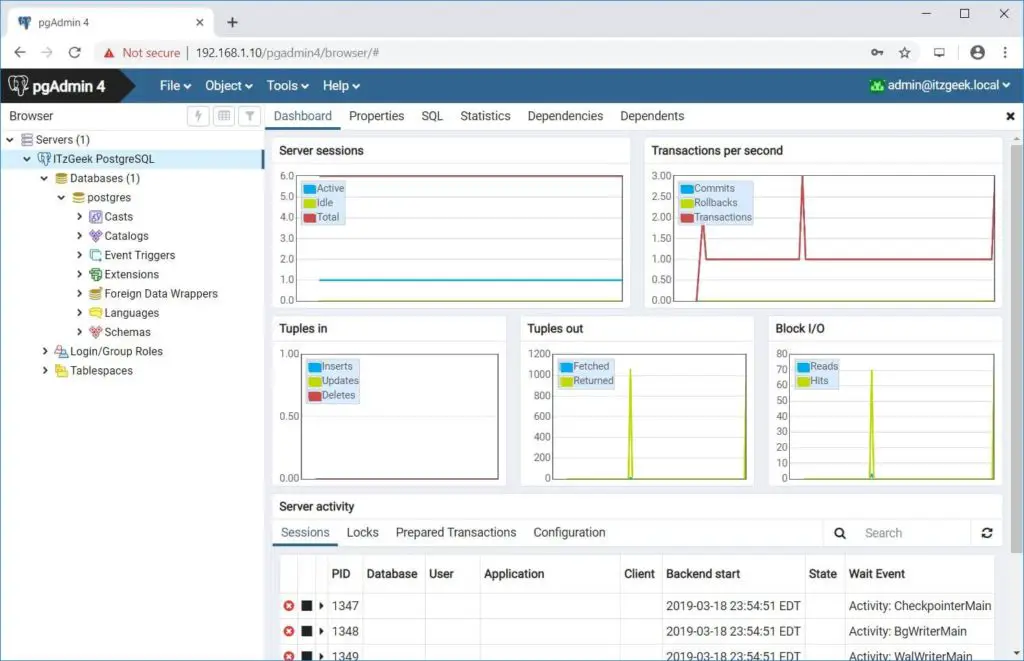Screen dimensions: 1024x661
Task: Click the Databases node icon
Action: click(61, 178)
